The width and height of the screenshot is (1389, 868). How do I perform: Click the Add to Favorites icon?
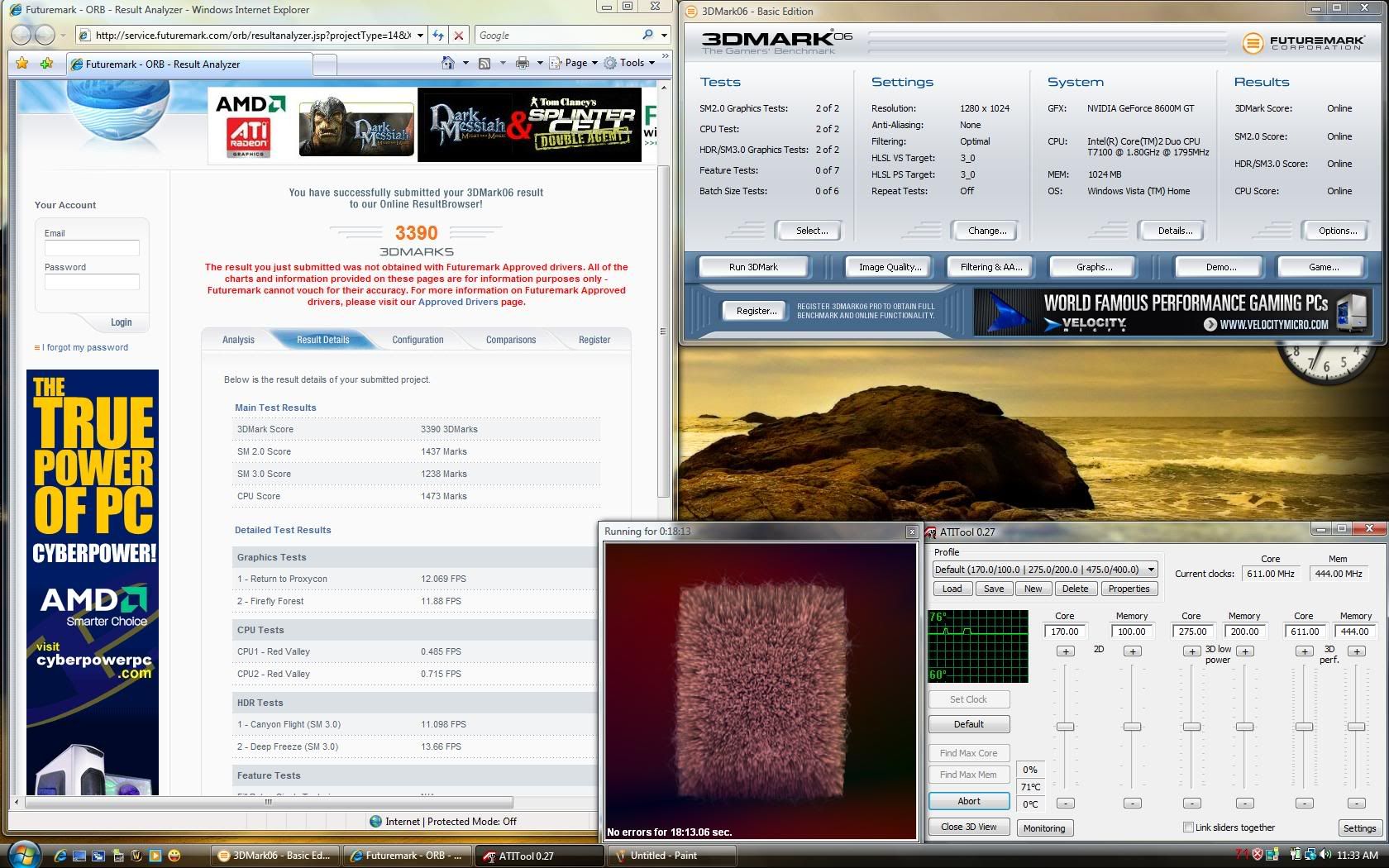tap(47, 64)
